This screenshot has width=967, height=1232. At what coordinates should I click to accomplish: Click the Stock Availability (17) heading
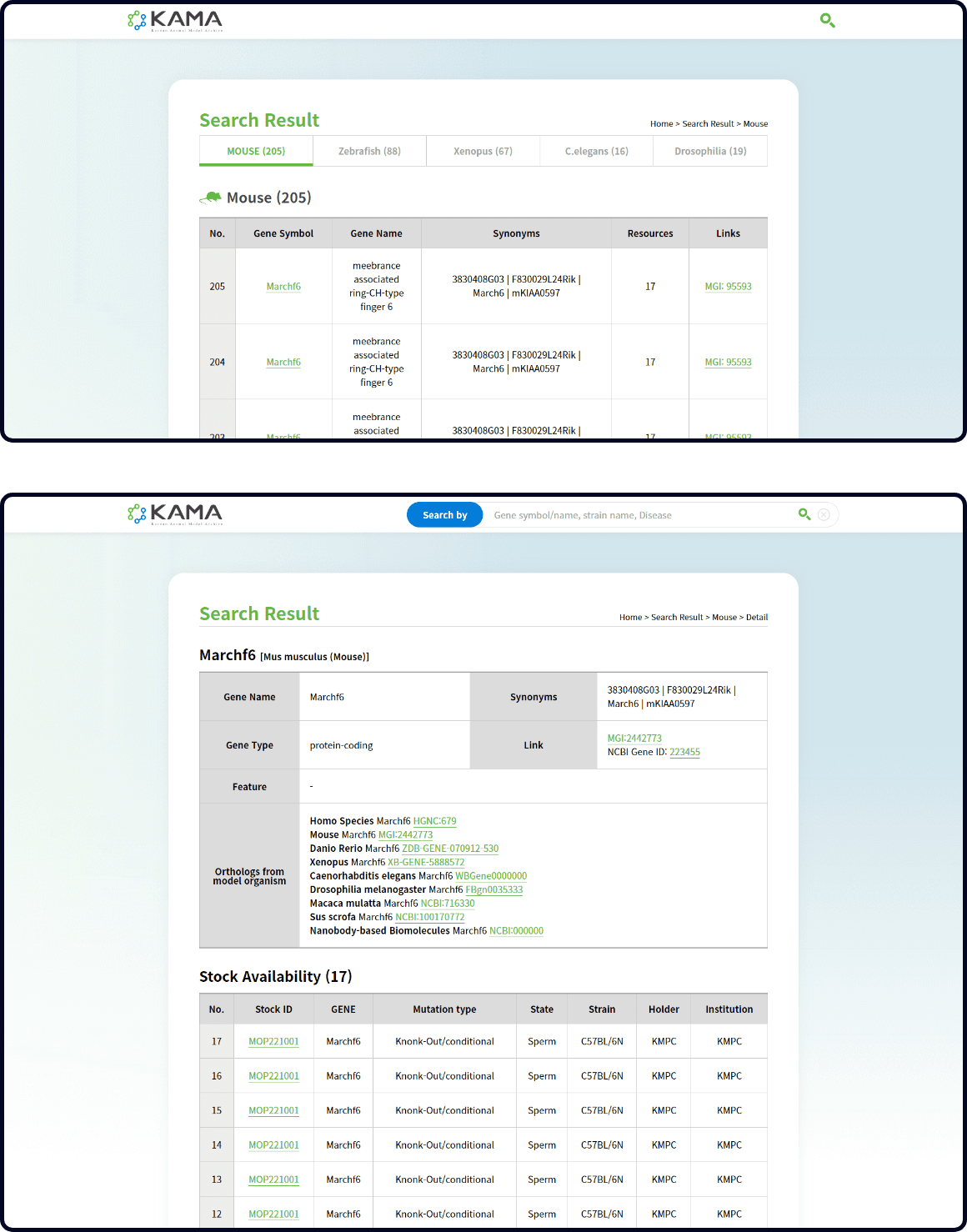[275, 976]
